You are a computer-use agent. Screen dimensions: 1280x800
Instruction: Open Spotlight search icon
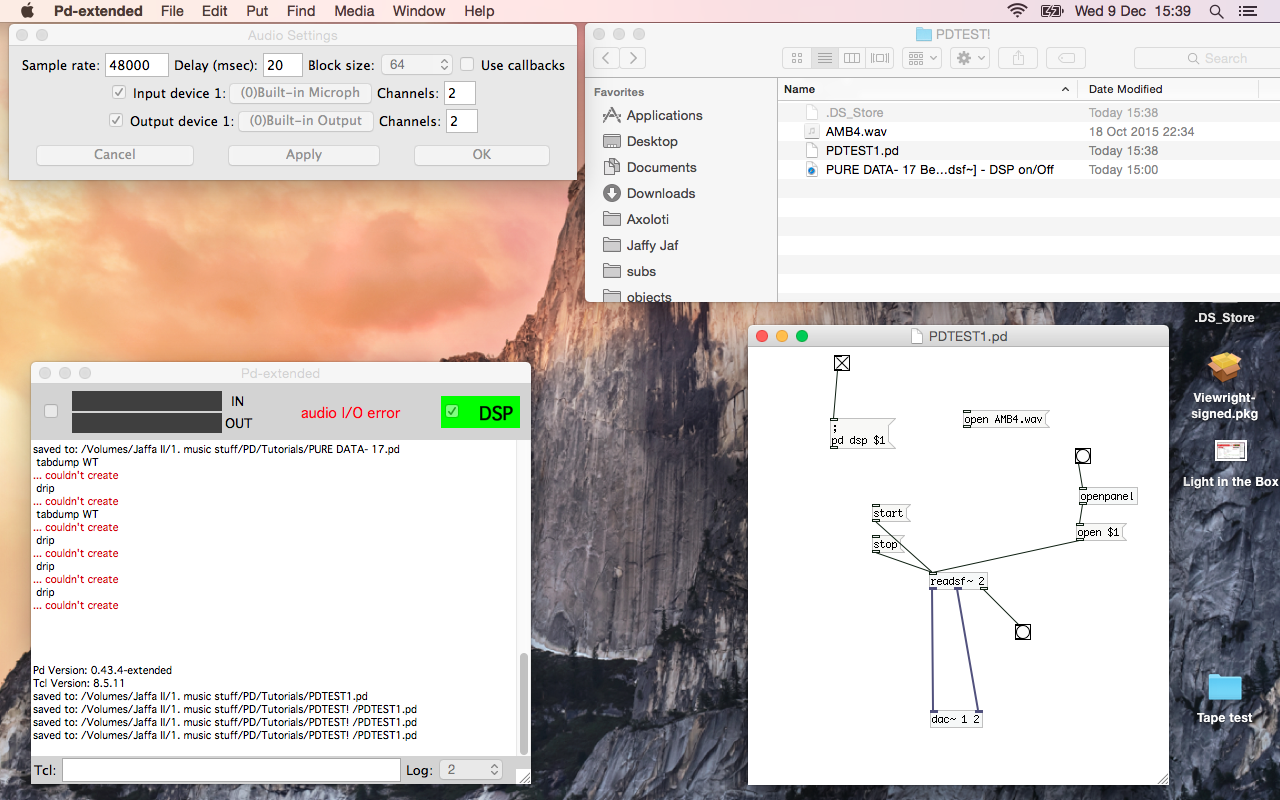[x=1216, y=11]
